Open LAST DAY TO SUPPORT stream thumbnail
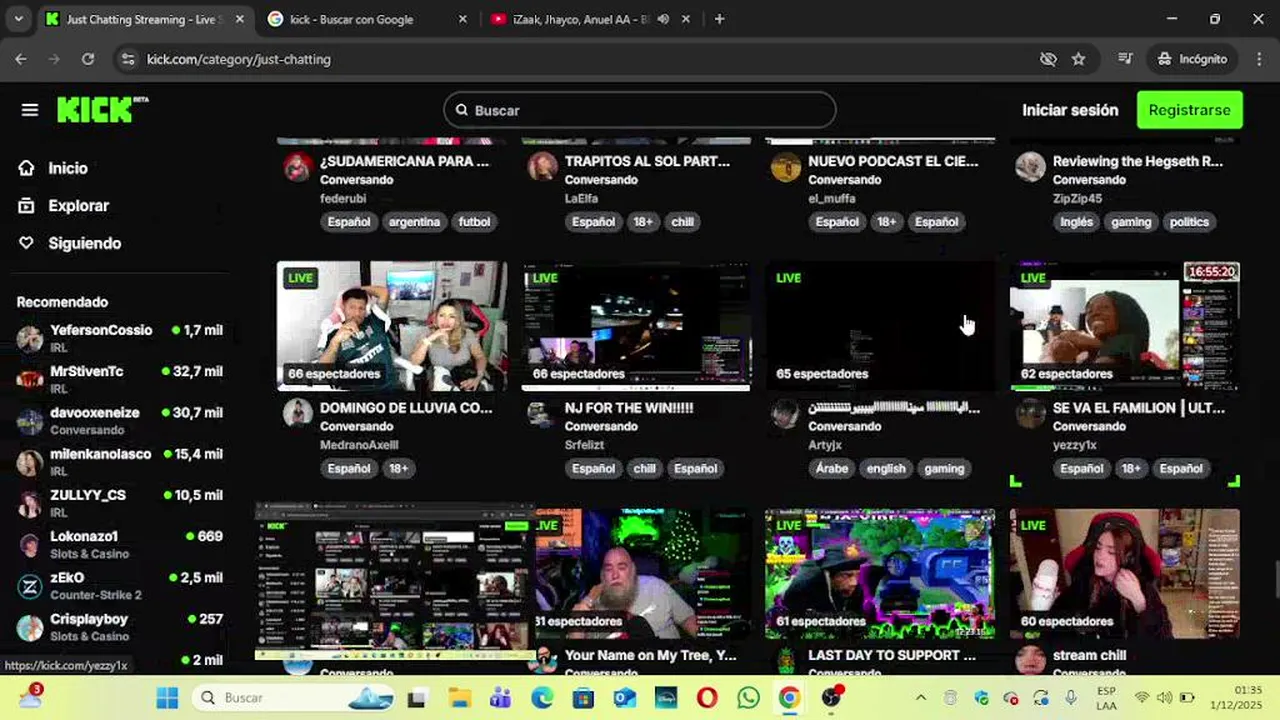This screenshot has height=720, width=1280. pos(880,574)
